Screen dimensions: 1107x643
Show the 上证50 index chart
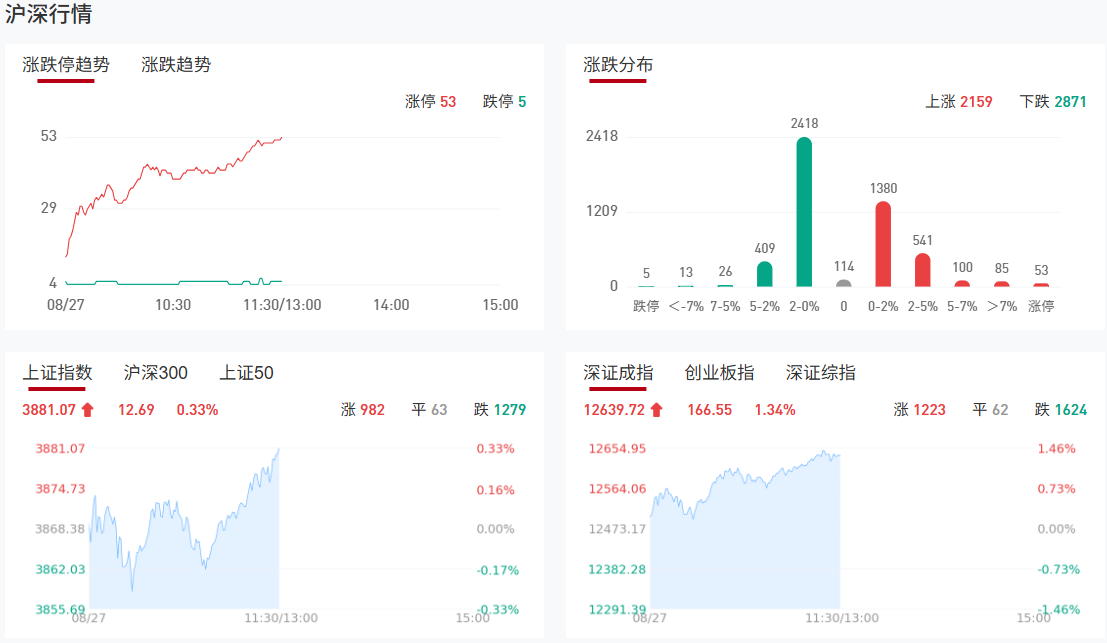tap(246, 373)
